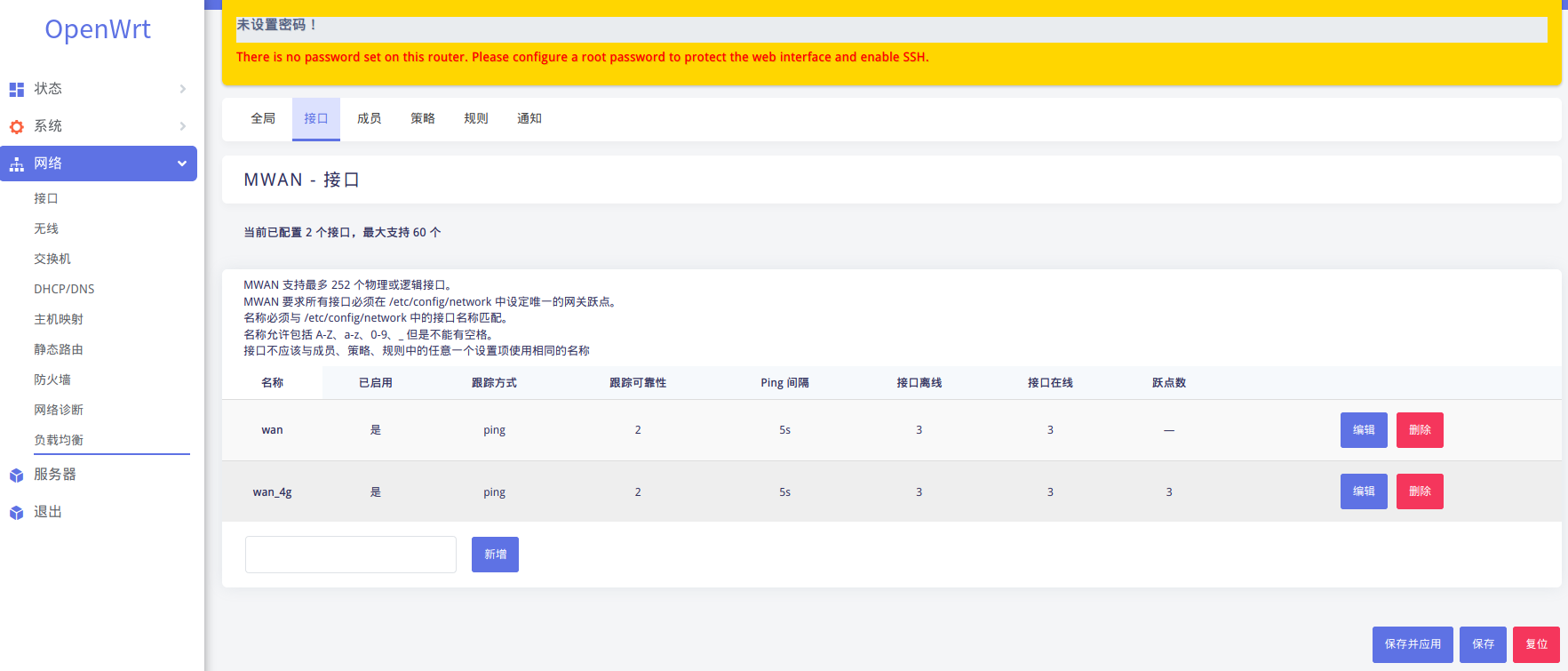1568x671 pixels.
Task: Click the 跟踪可靠性 column header
Action: pos(638,383)
